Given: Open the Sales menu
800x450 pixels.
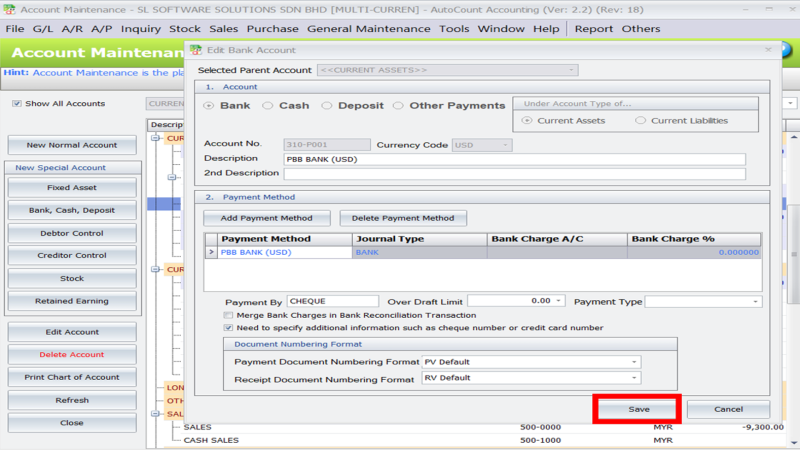Looking at the screenshot, I should (x=223, y=29).
